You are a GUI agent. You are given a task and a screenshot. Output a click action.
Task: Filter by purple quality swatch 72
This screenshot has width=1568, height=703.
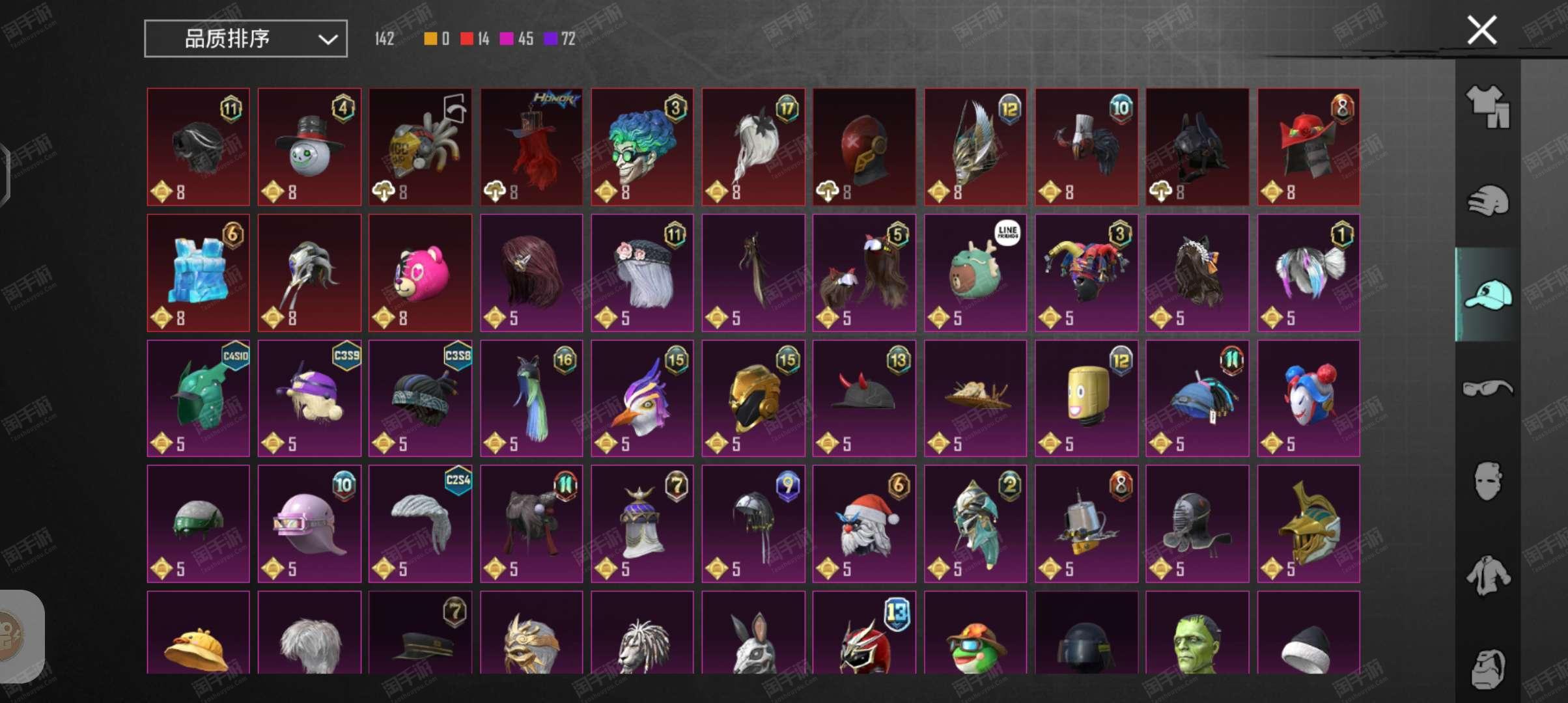coord(560,38)
